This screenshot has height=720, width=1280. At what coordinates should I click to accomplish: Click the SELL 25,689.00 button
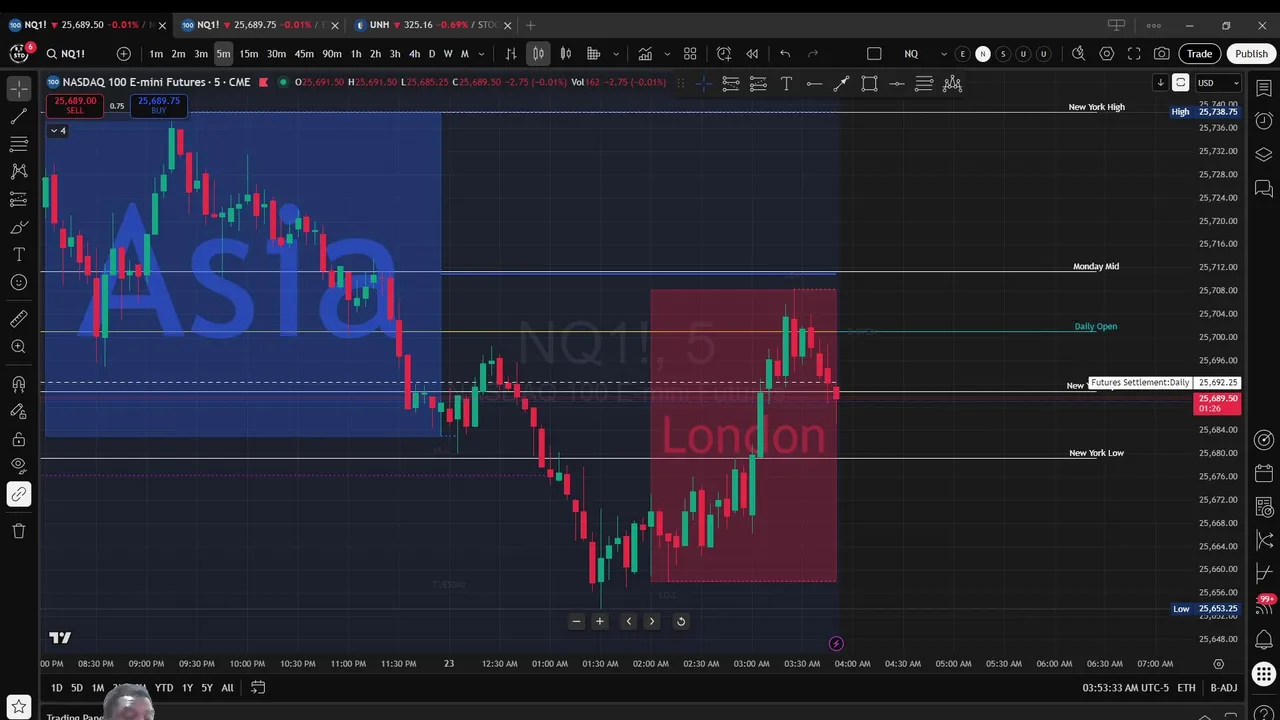(75, 105)
